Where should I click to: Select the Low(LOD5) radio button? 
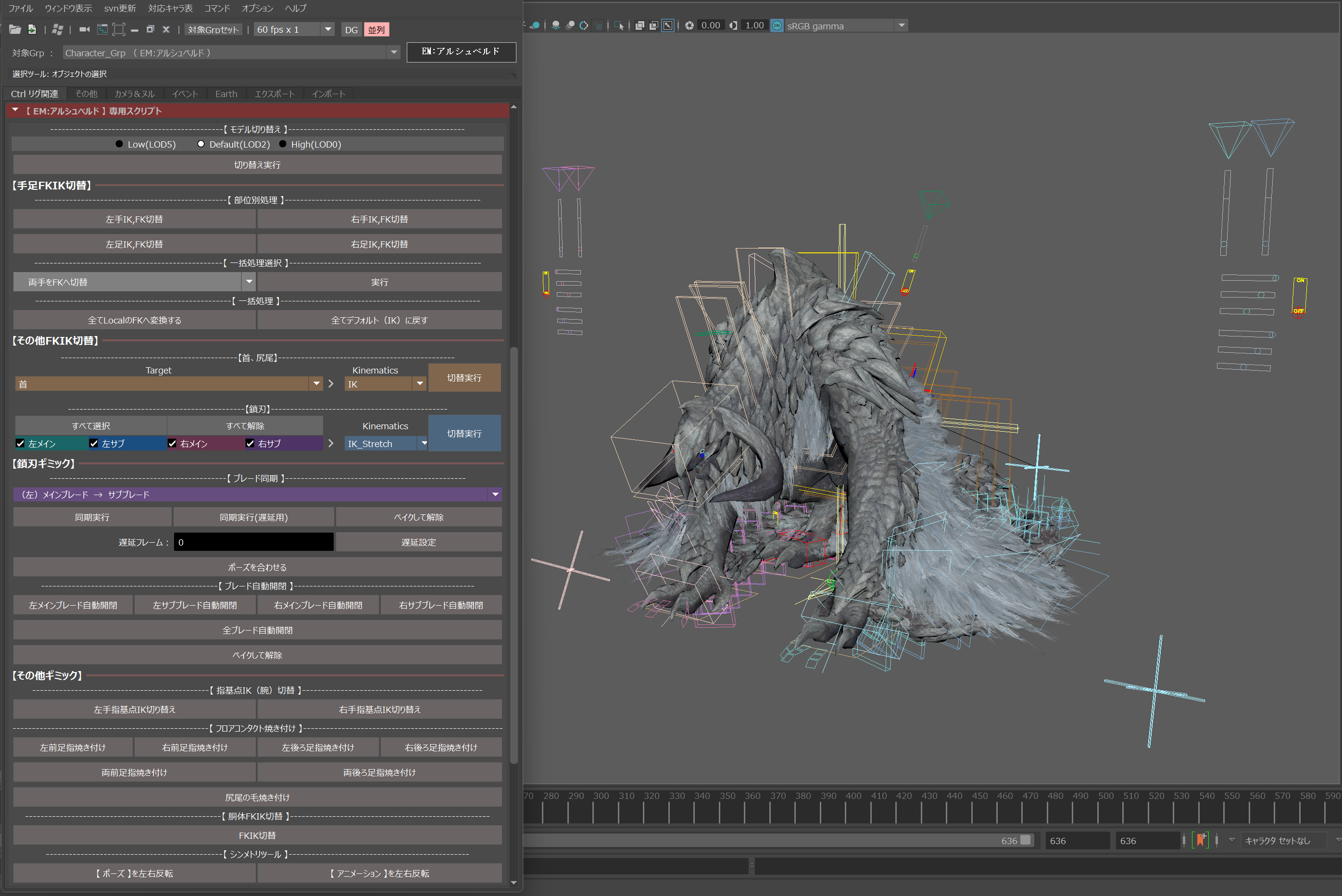(119, 144)
